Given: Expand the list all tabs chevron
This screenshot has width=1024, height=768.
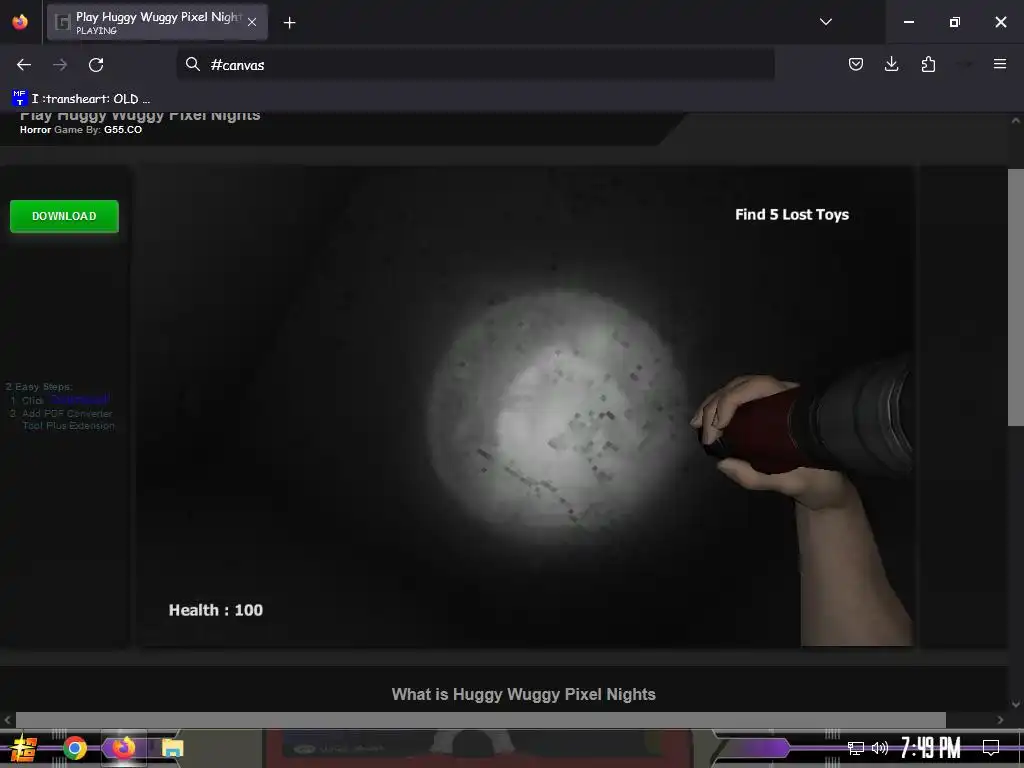Looking at the screenshot, I should (x=825, y=22).
